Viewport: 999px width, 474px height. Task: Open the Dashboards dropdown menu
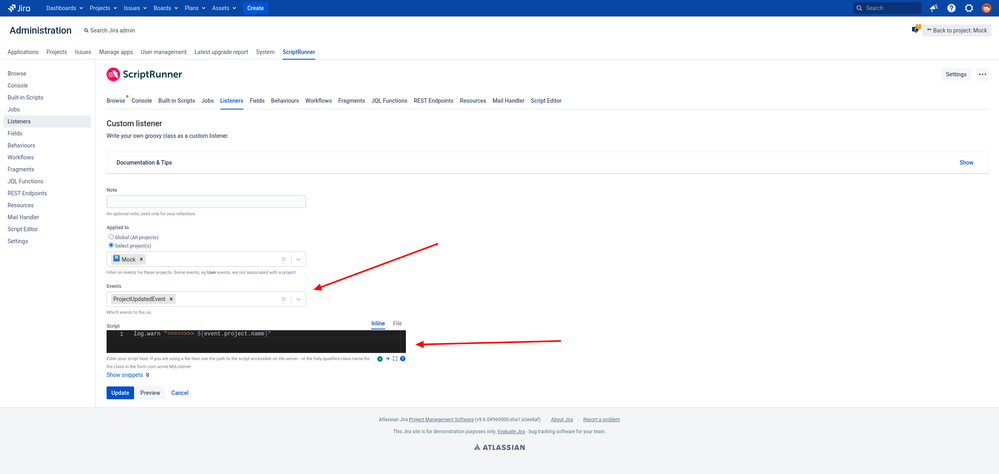click(64, 8)
